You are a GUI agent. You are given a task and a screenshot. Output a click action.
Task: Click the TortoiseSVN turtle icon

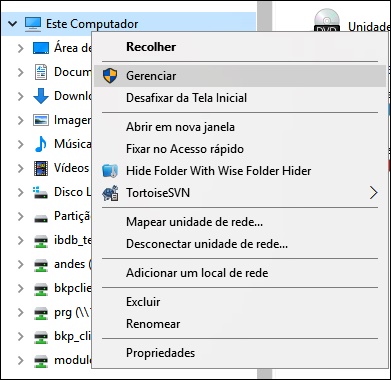[x=110, y=193]
